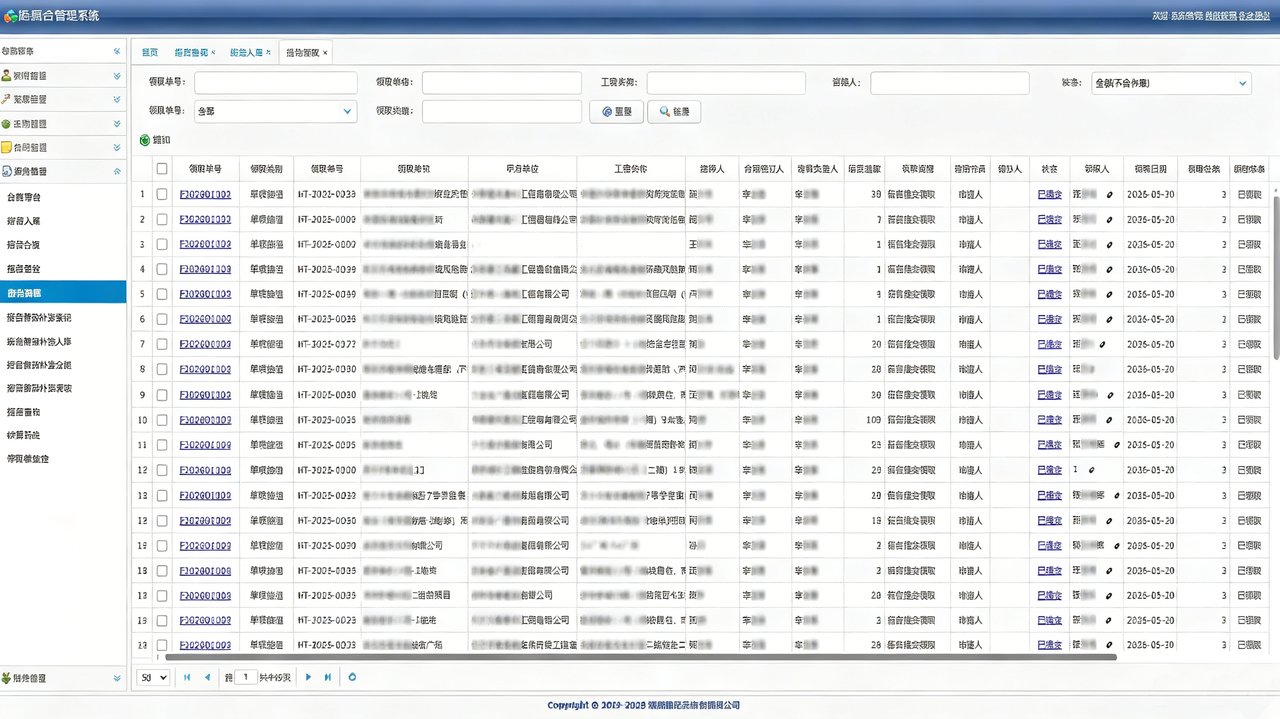Refresh the table using the pagination refresh icon
1280x719 pixels.
click(352, 677)
